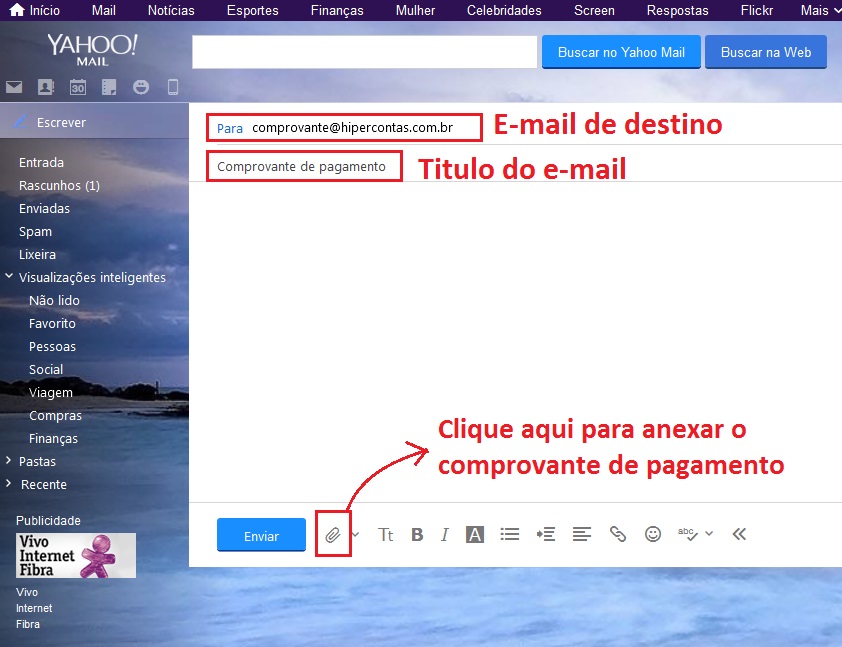Click Buscar na Web button
The image size is (842, 647).
[766, 52]
